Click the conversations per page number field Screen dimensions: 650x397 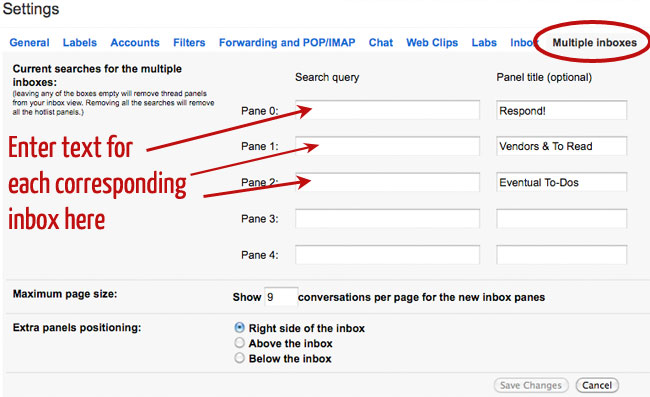(281, 297)
